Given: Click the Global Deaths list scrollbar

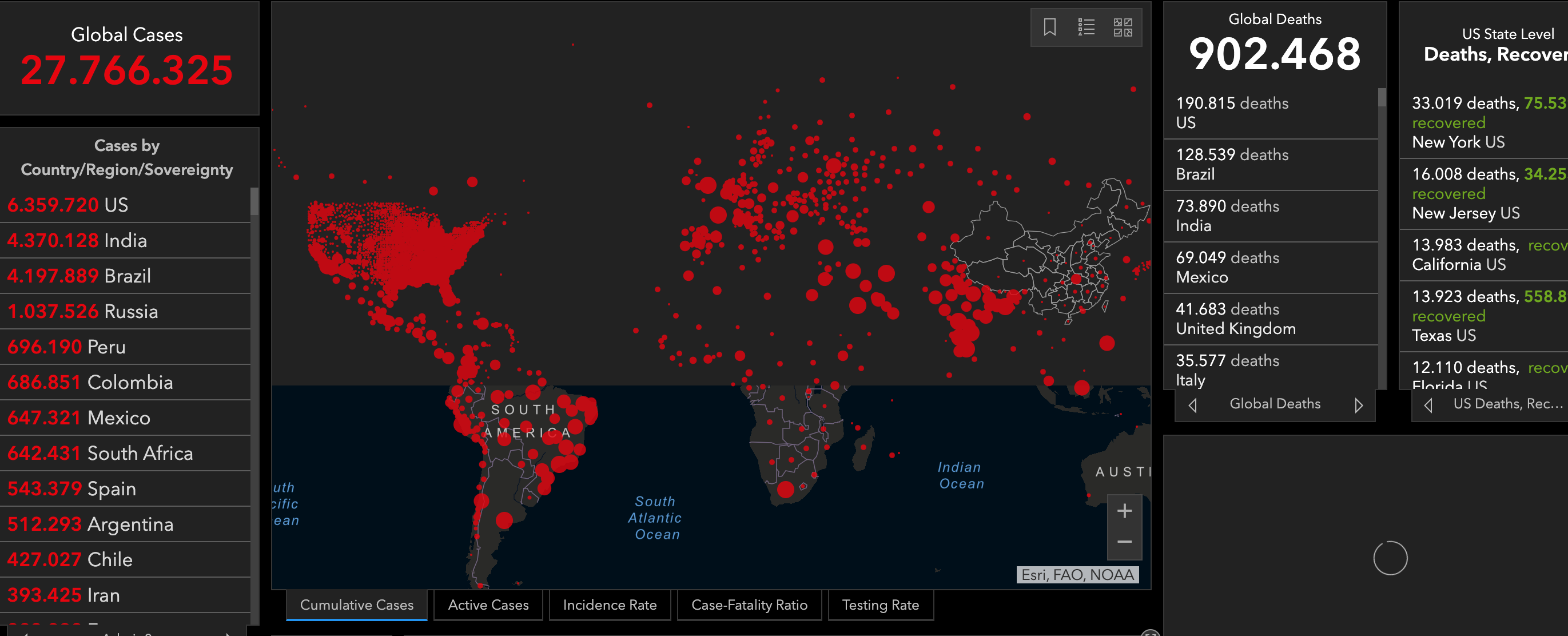Looking at the screenshot, I should pyautogui.click(x=1382, y=98).
